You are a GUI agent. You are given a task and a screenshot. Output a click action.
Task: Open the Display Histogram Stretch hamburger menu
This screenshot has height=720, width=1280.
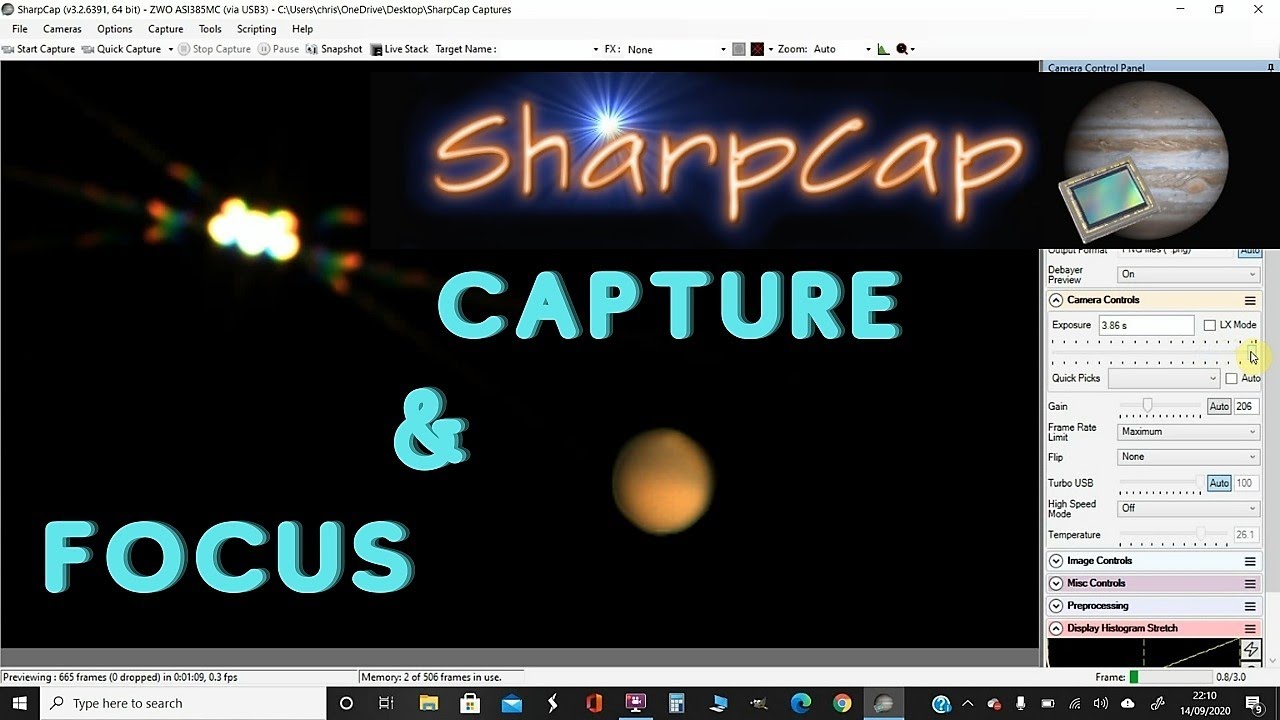click(1249, 628)
